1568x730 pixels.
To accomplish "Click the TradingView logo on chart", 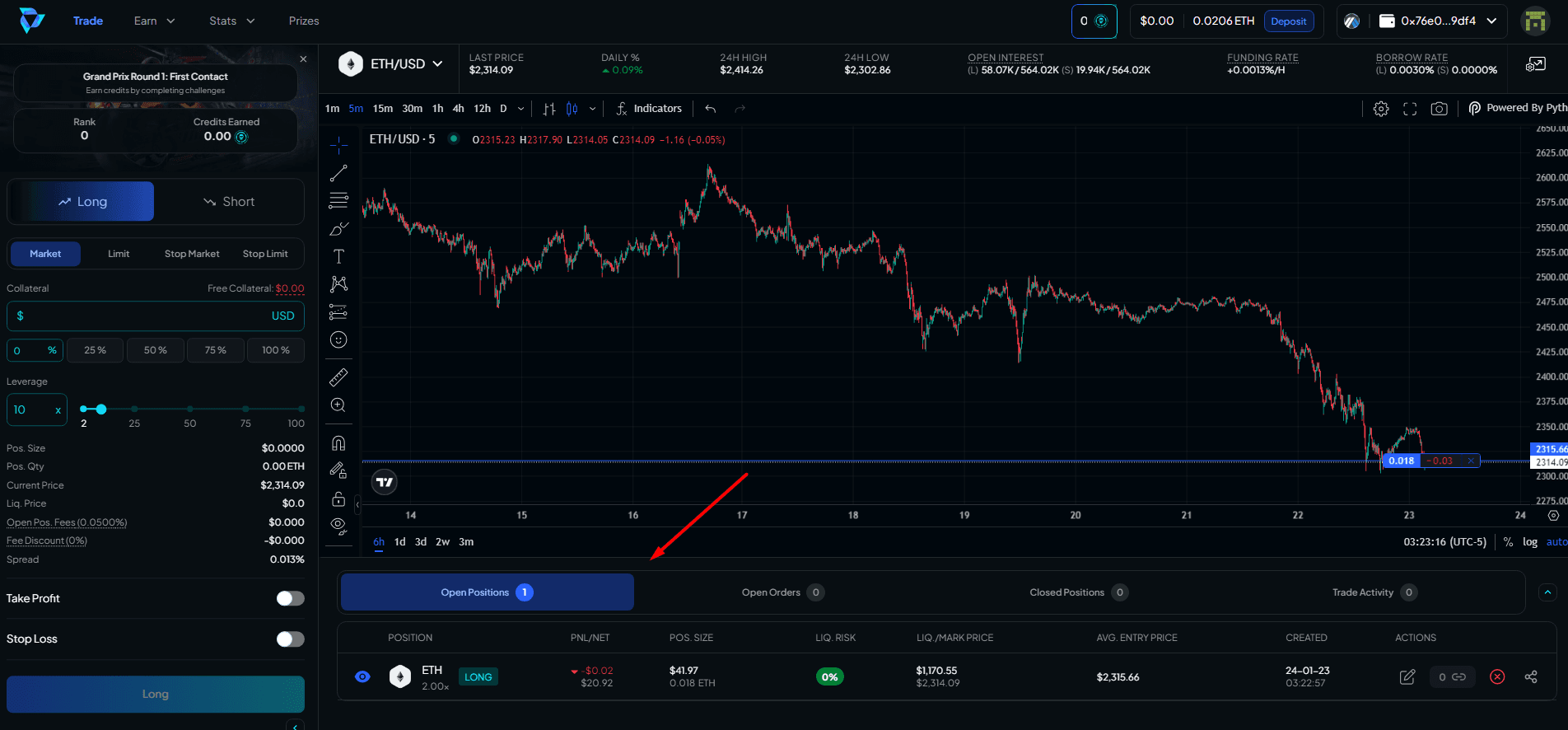I will pyautogui.click(x=385, y=482).
